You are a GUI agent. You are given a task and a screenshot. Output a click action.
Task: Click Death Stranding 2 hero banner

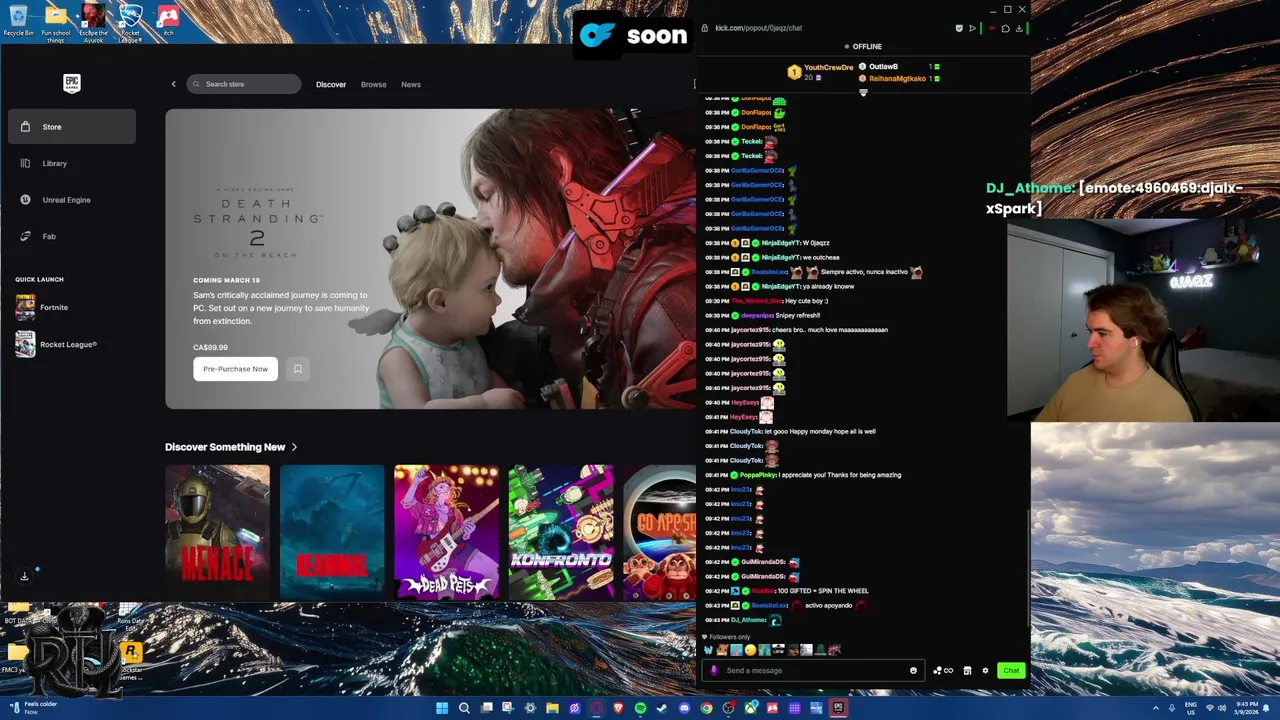click(x=430, y=259)
